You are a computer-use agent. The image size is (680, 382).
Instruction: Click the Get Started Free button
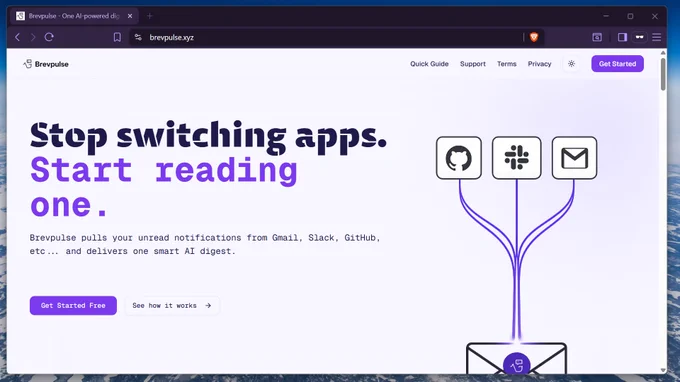tap(73, 306)
